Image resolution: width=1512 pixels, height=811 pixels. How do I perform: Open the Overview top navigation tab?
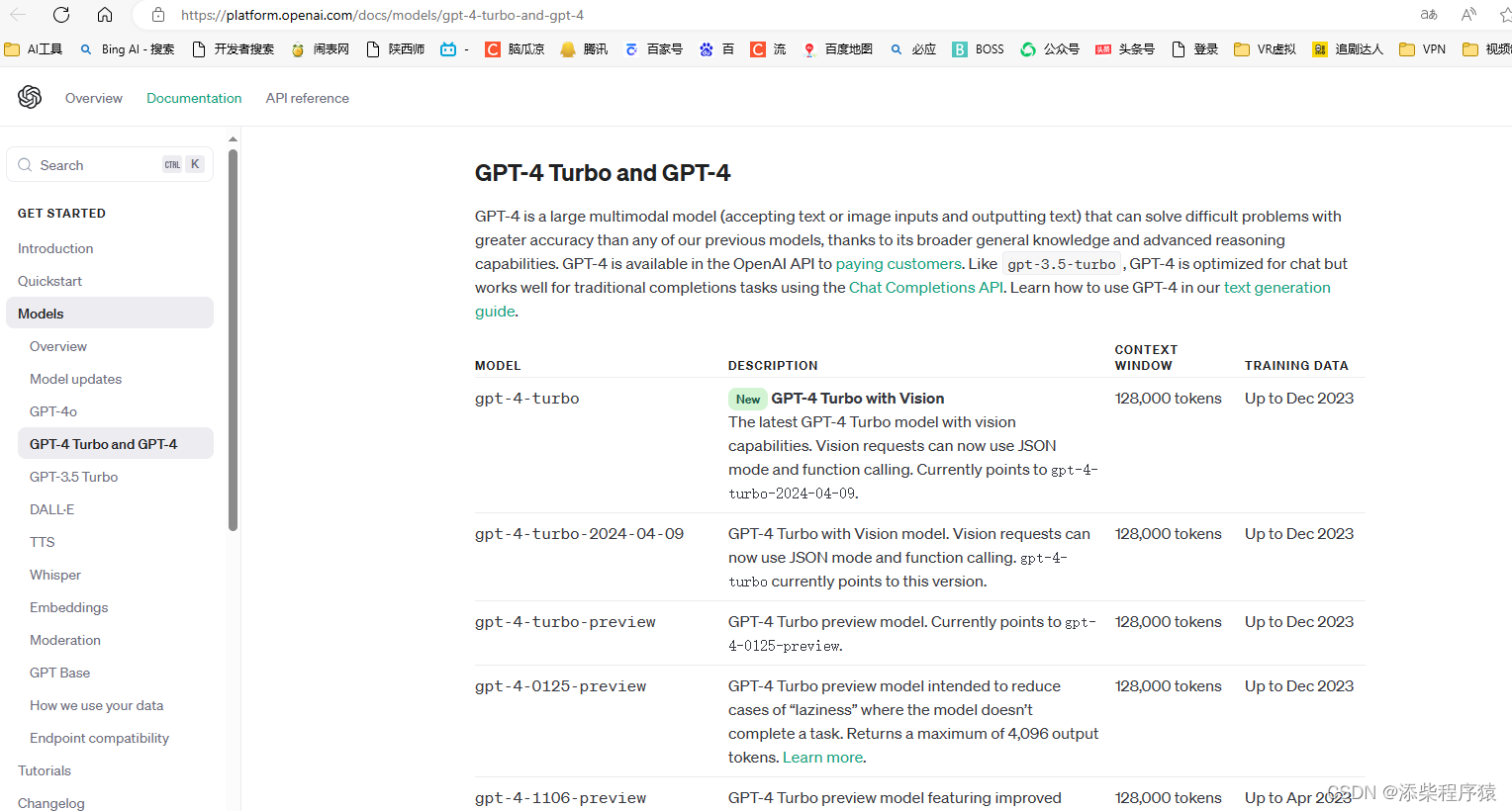(x=94, y=98)
